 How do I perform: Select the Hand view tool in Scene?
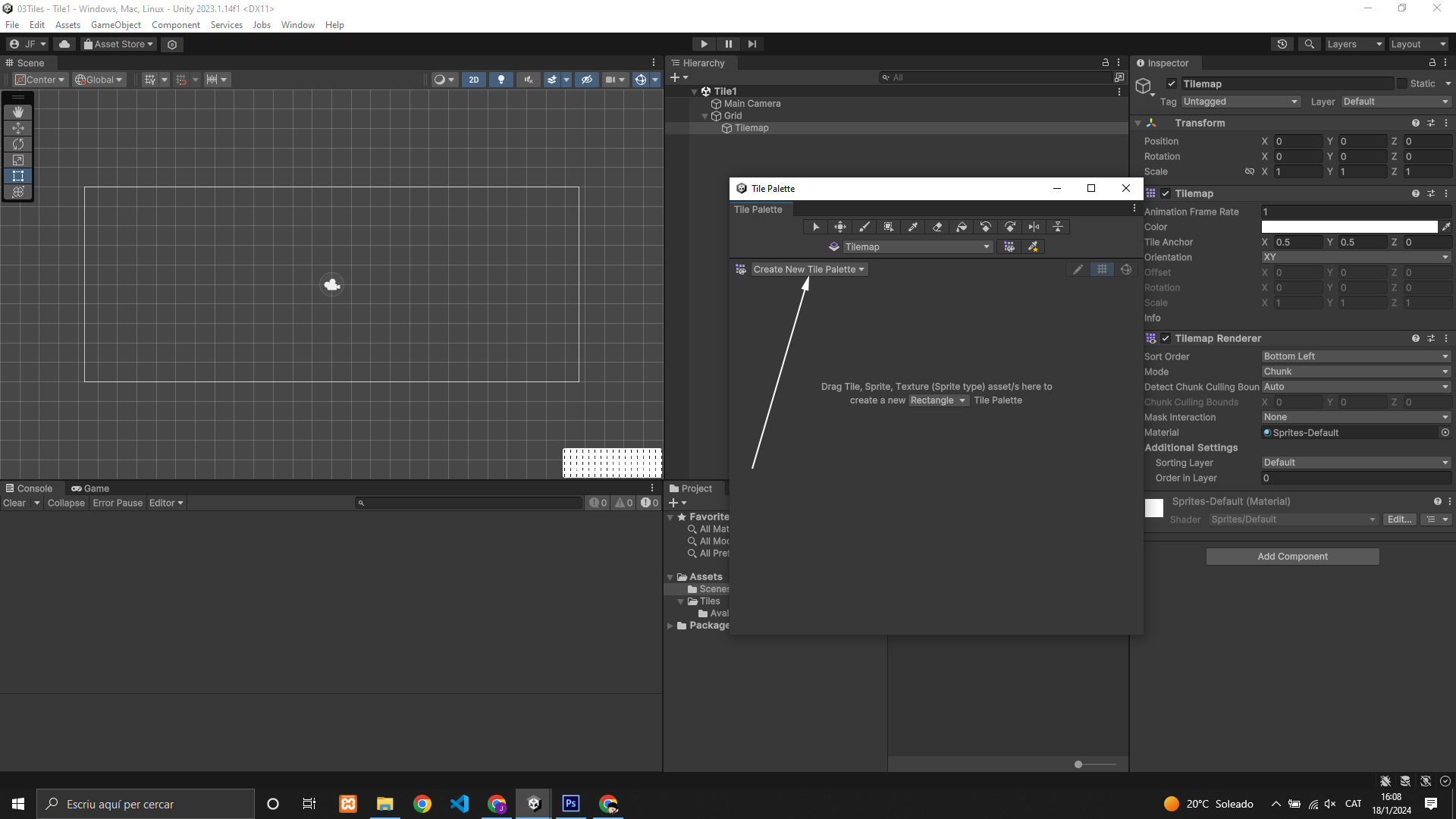18,112
